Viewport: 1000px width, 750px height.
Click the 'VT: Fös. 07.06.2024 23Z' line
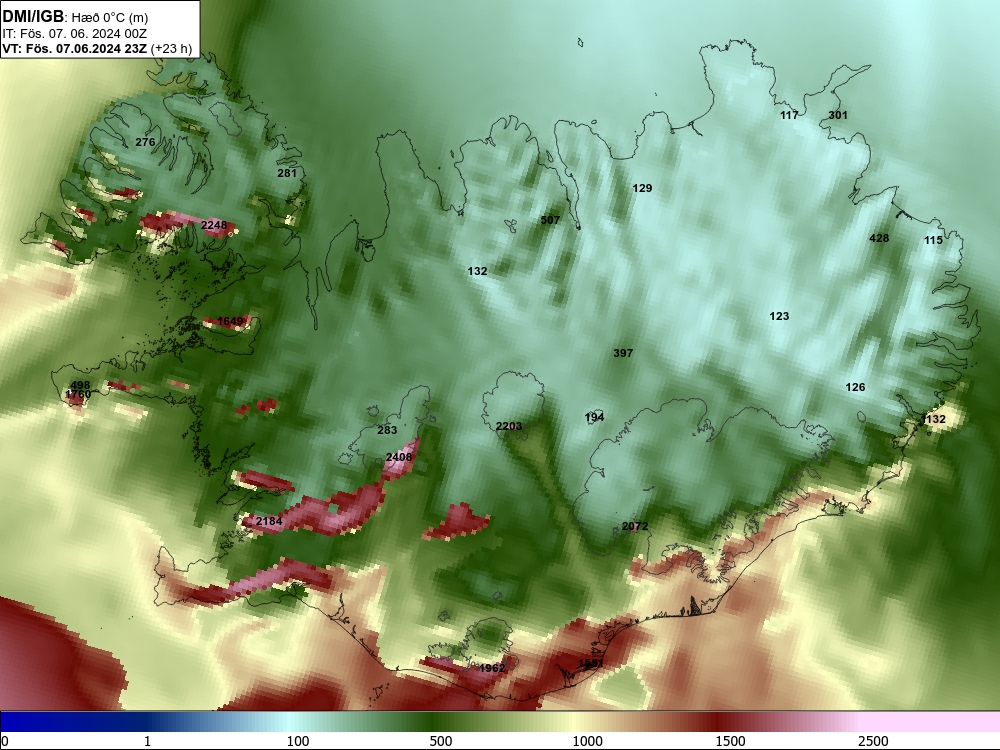[x=75, y=48]
